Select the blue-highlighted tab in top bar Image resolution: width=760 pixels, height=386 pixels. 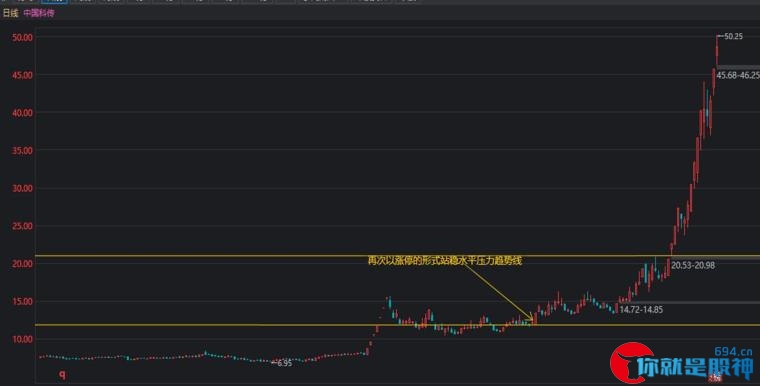pyautogui.click(x=54, y=1)
